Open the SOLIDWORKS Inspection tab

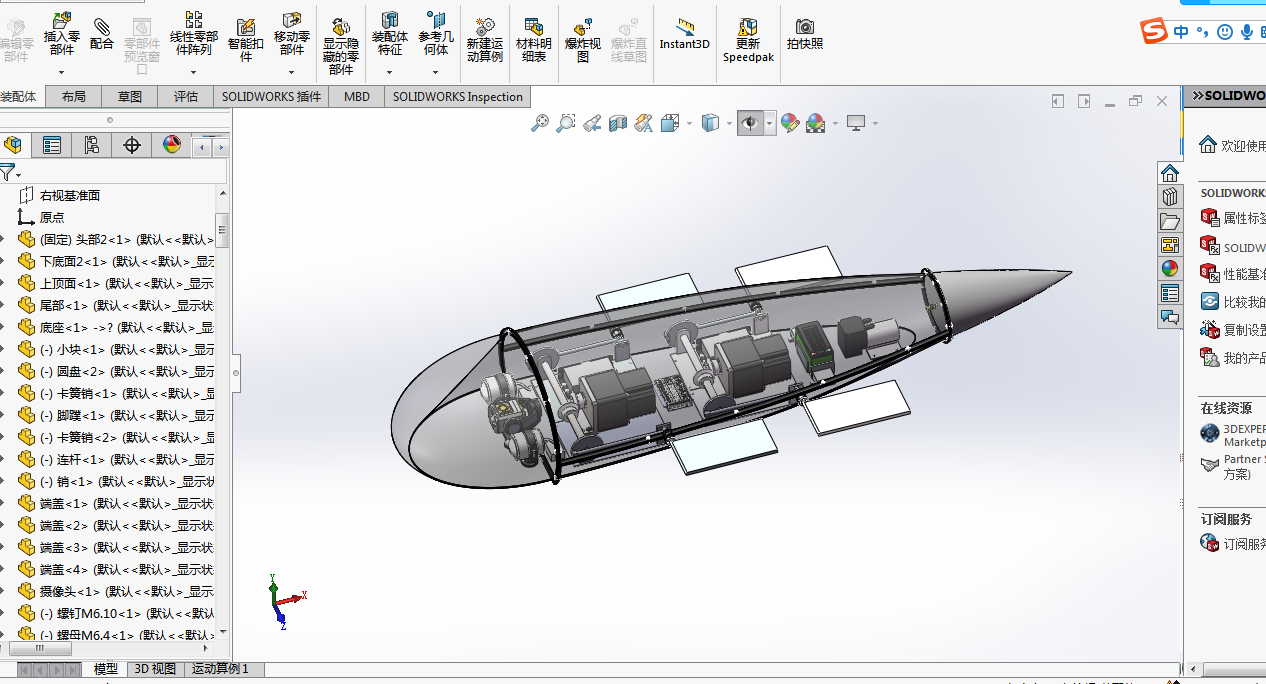point(458,97)
